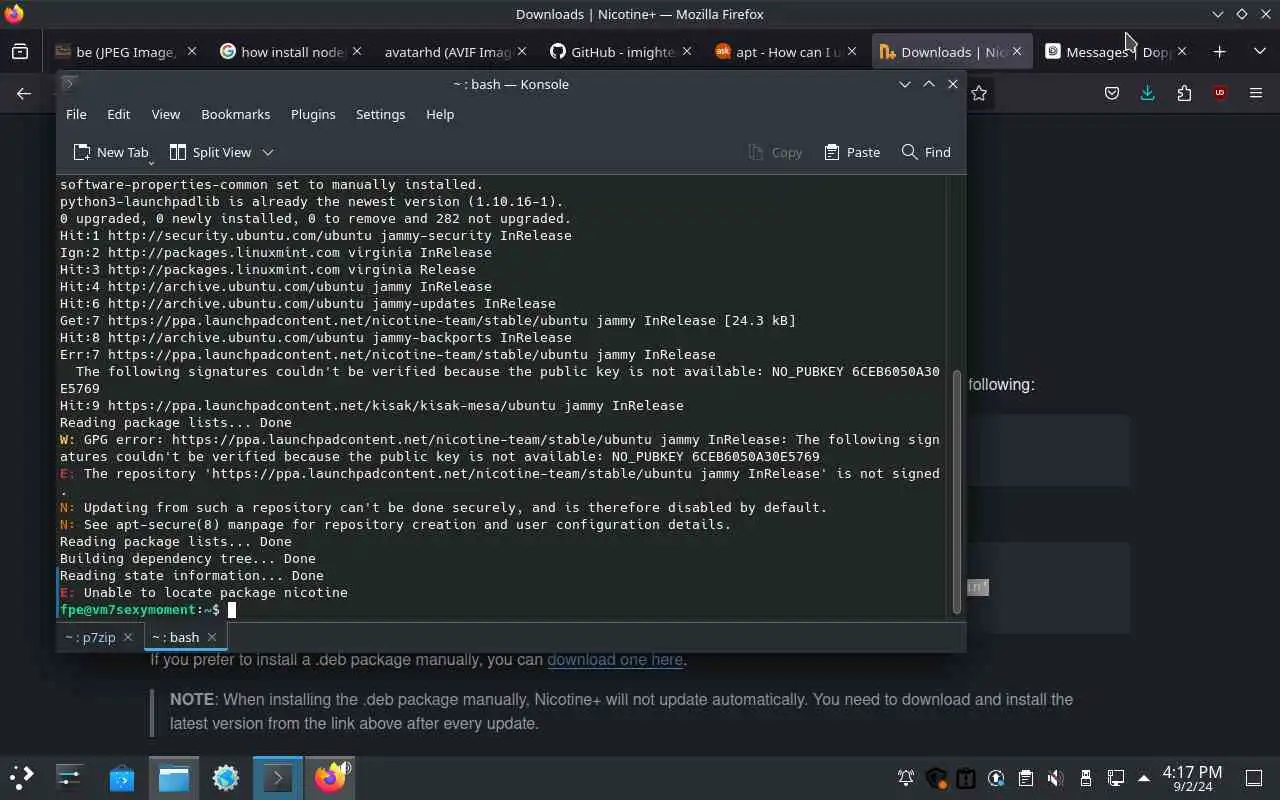Open a new Firefox tab with plus
Image resolution: width=1280 pixels, height=800 pixels.
[x=1219, y=51]
